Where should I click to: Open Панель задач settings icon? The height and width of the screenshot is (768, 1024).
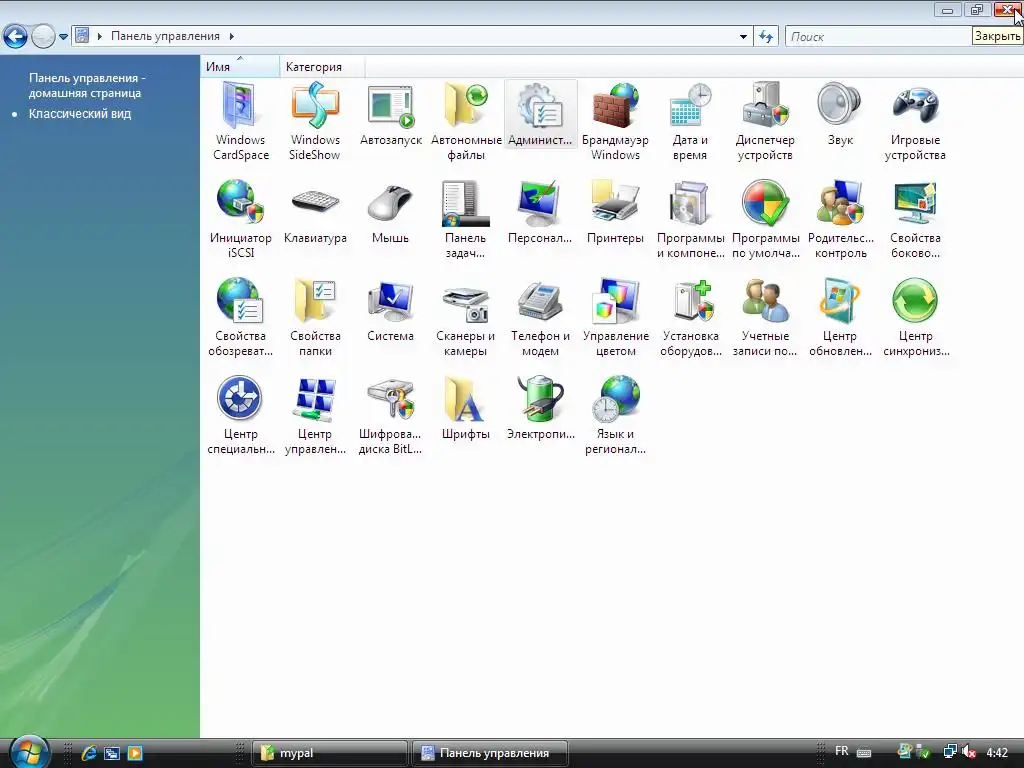pos(466,219)
